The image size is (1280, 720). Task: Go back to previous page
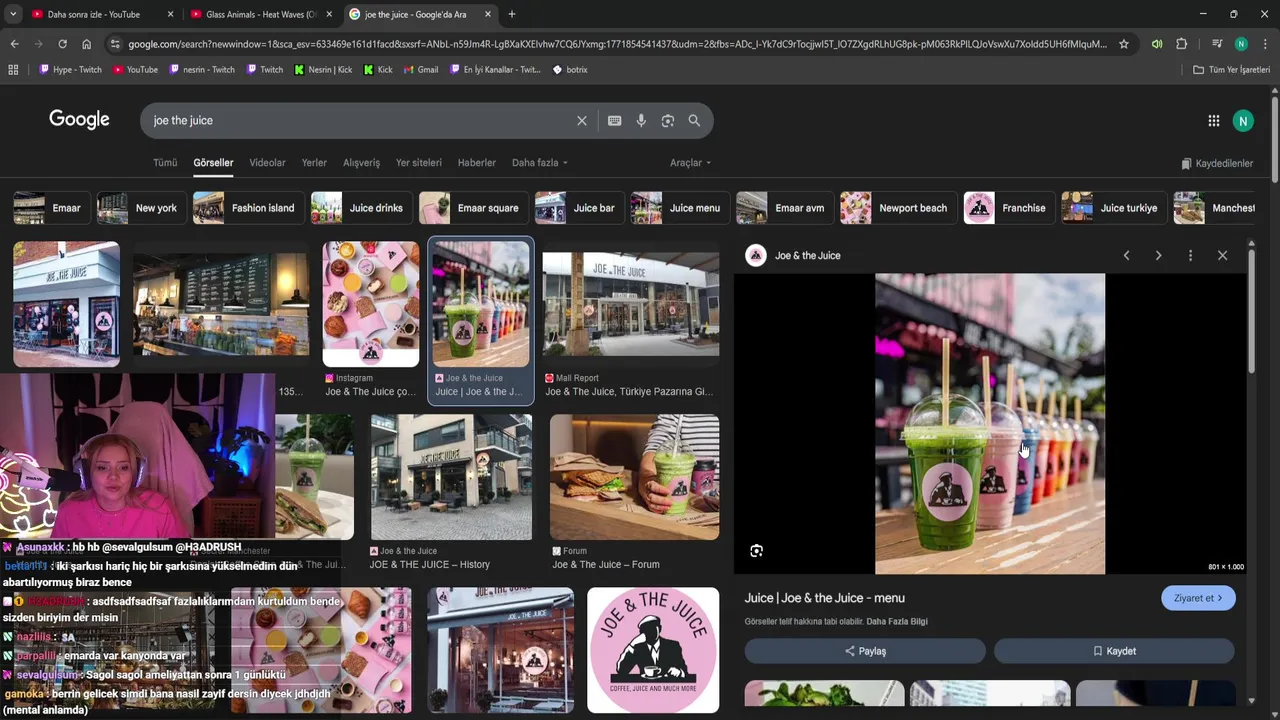click(14, 44)
